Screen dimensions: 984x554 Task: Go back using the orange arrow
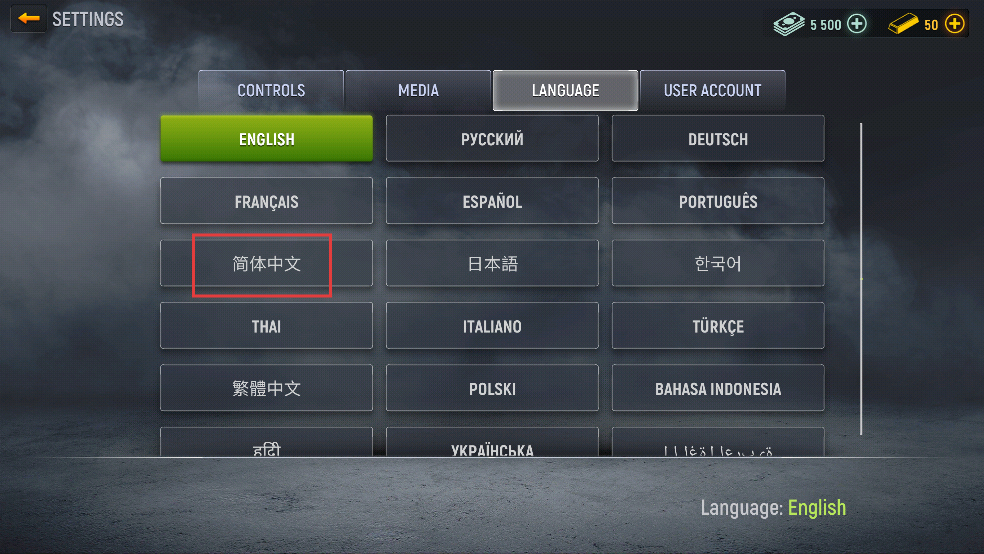click(x=28, y=19)
